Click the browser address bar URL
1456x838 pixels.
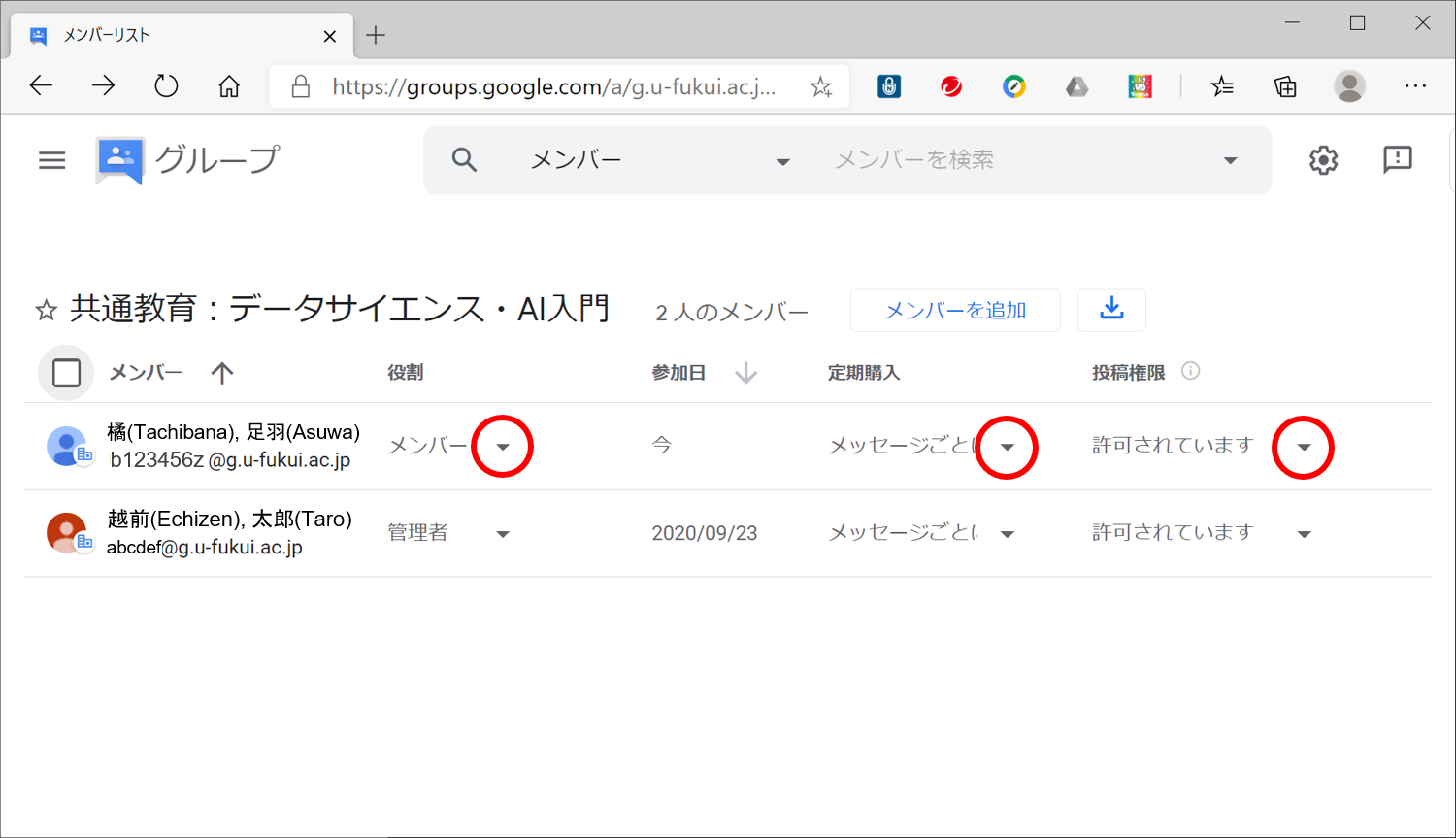tap(553, 87)
